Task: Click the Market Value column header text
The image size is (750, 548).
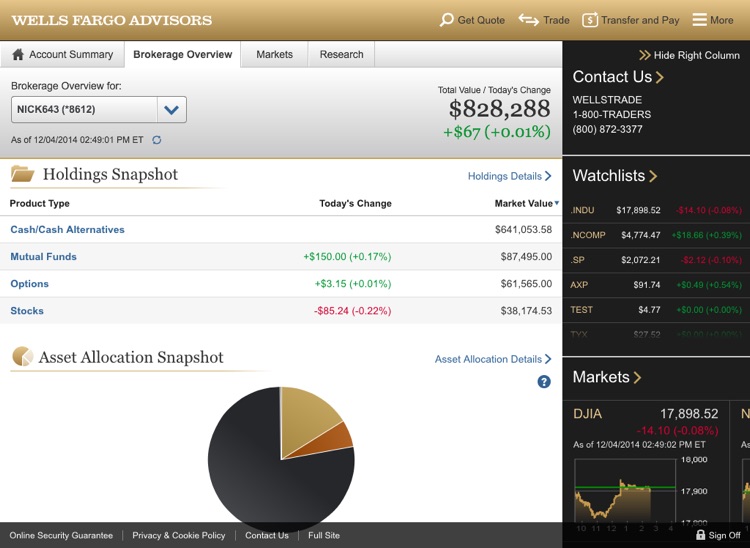Action: pos(523,203)
